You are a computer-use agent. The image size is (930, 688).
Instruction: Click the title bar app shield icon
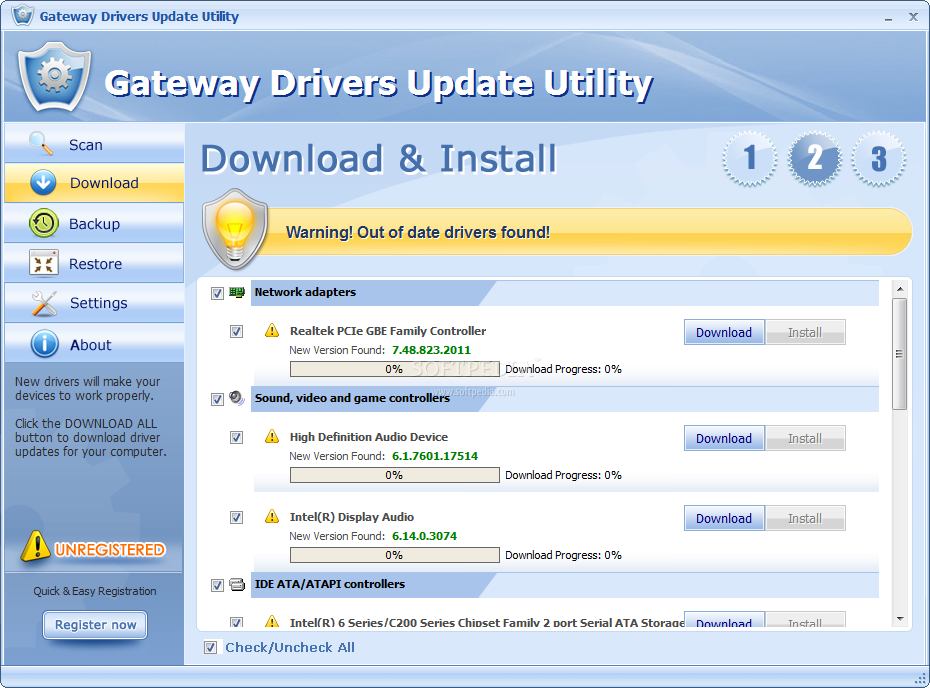click(23, 15)
